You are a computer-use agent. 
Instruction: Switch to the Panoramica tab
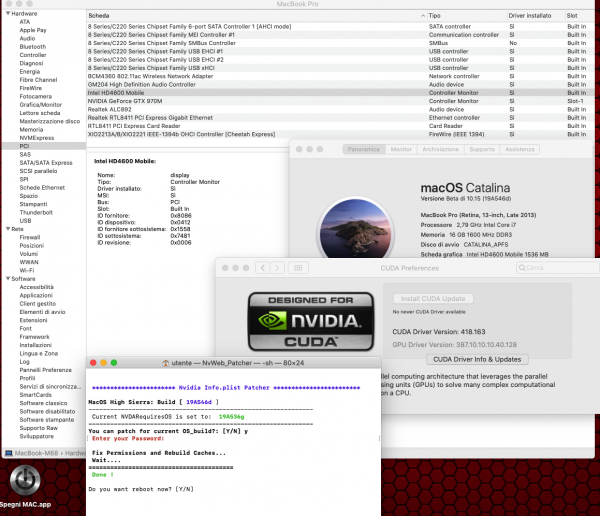pos(364,149)
